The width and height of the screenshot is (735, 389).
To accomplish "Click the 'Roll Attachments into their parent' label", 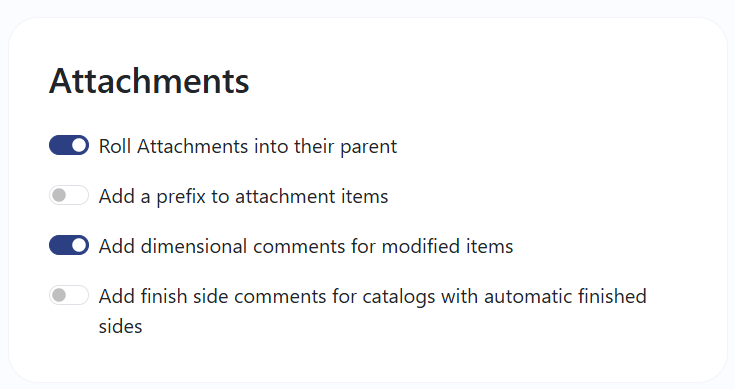I will [248, 146].
